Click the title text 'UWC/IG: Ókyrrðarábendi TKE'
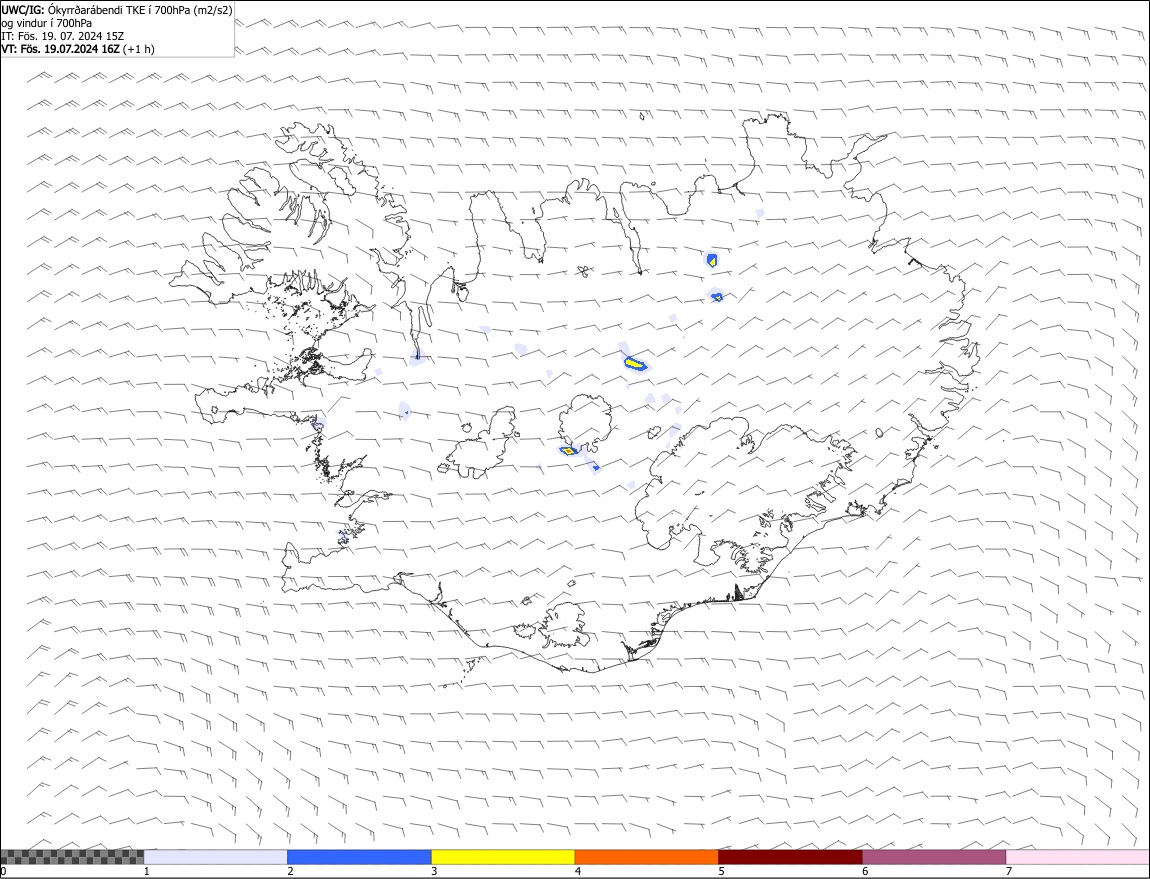The image size is (1150, 879). (x=73, y=10)
